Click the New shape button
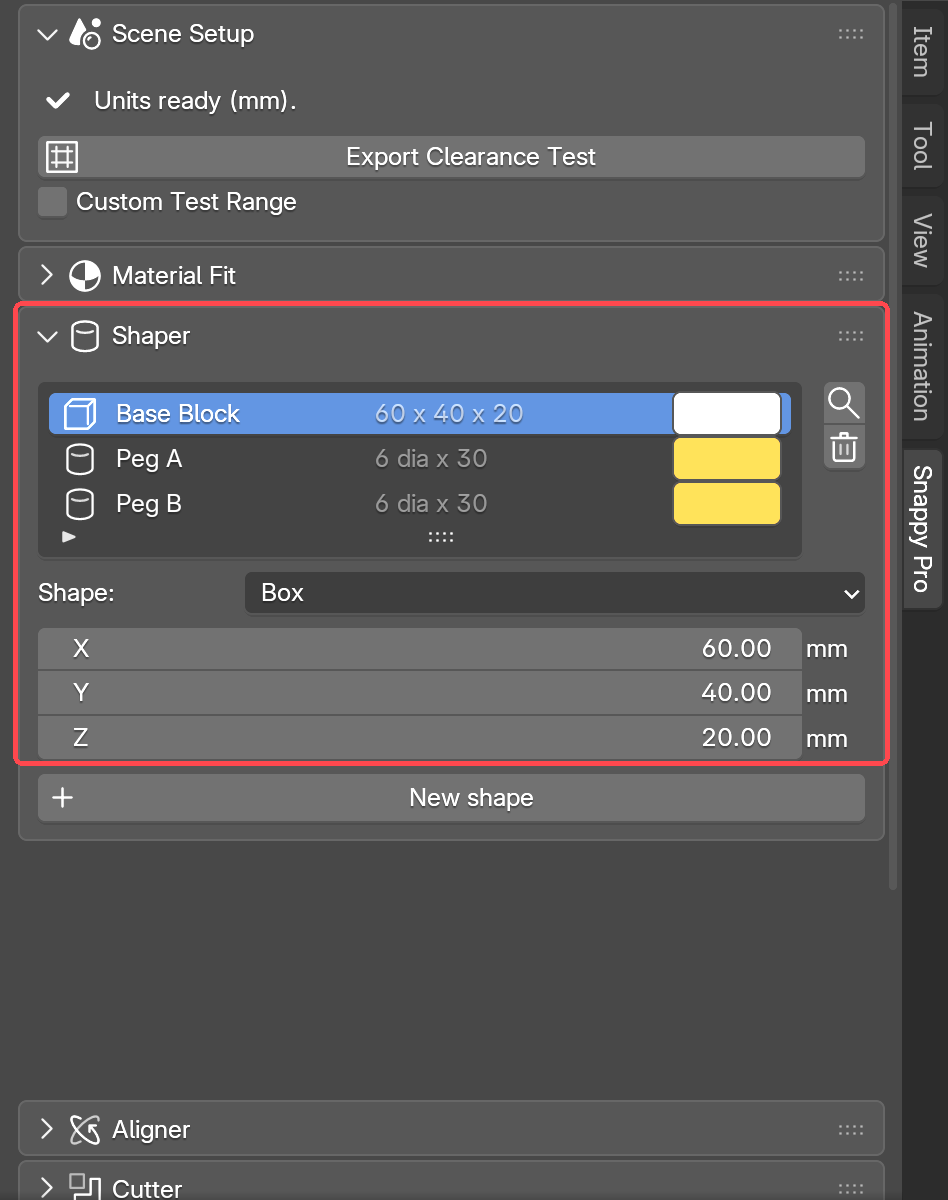The width and height of the screenshot is (948, 1200). [451, 798]
